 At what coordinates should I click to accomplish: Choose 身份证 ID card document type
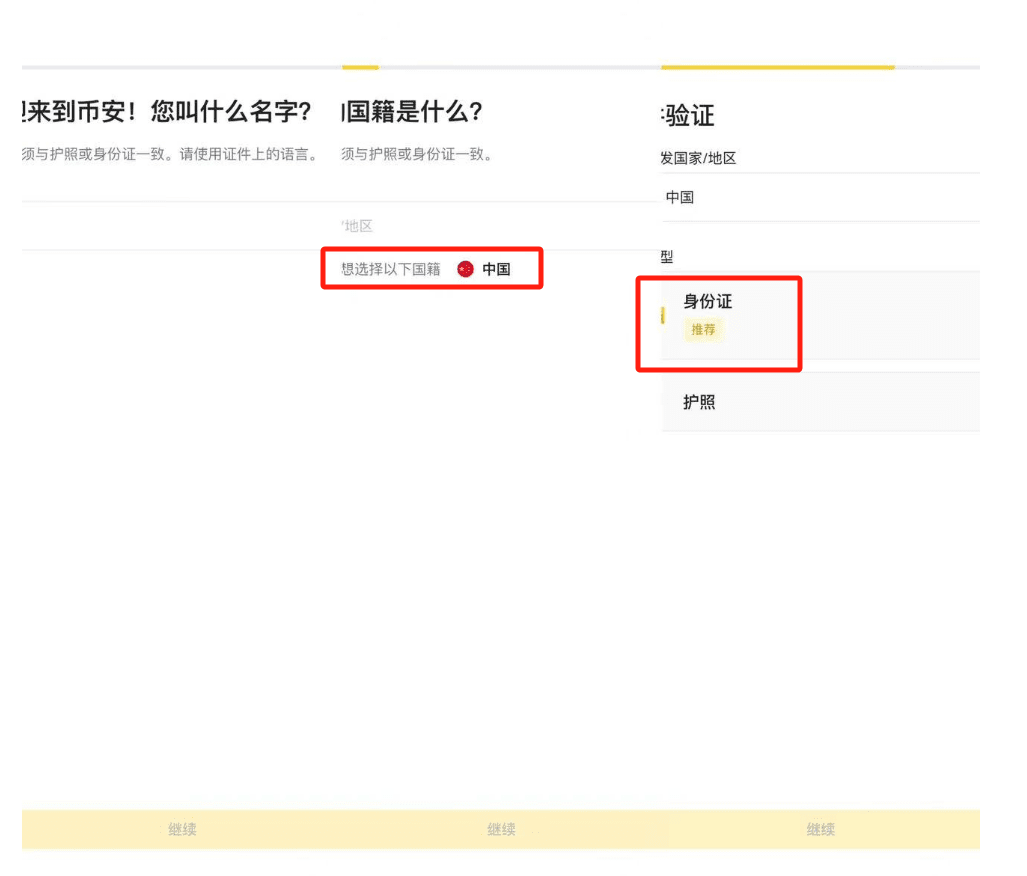click(820, 316)
